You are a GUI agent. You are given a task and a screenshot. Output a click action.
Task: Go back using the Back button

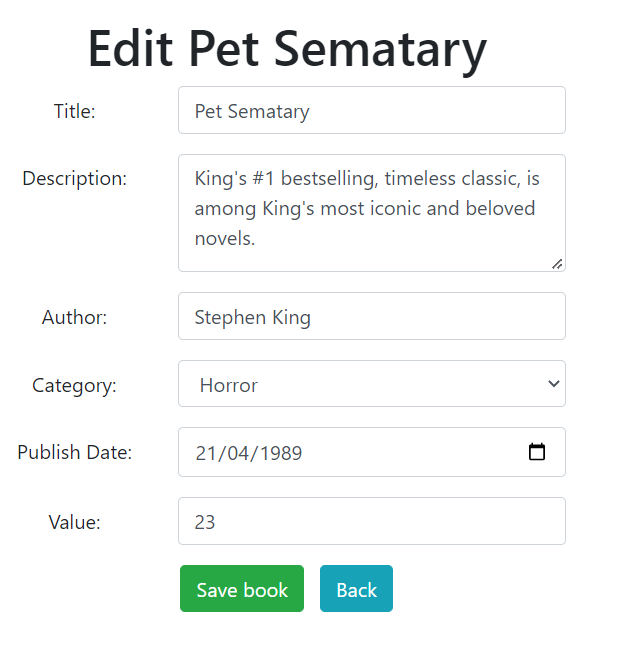(356, 589)
